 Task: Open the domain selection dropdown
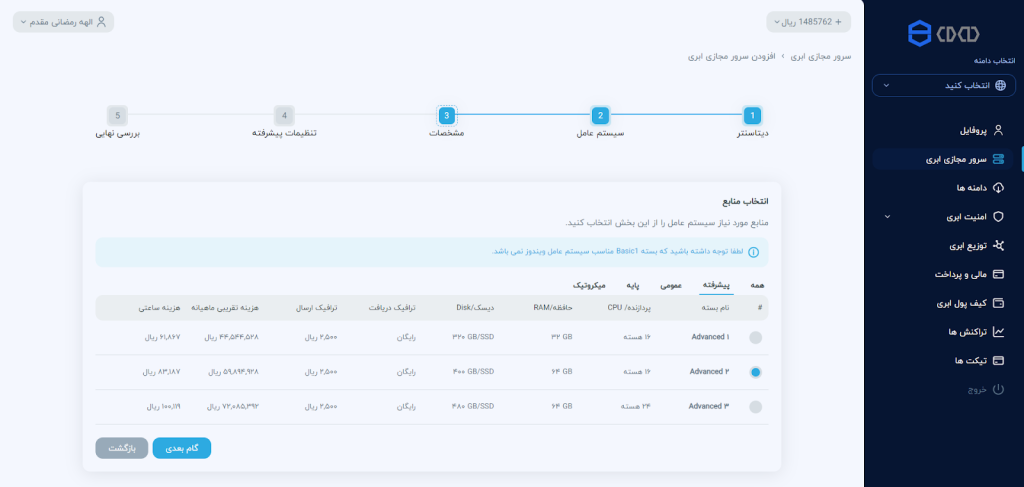tap(943, 85)
